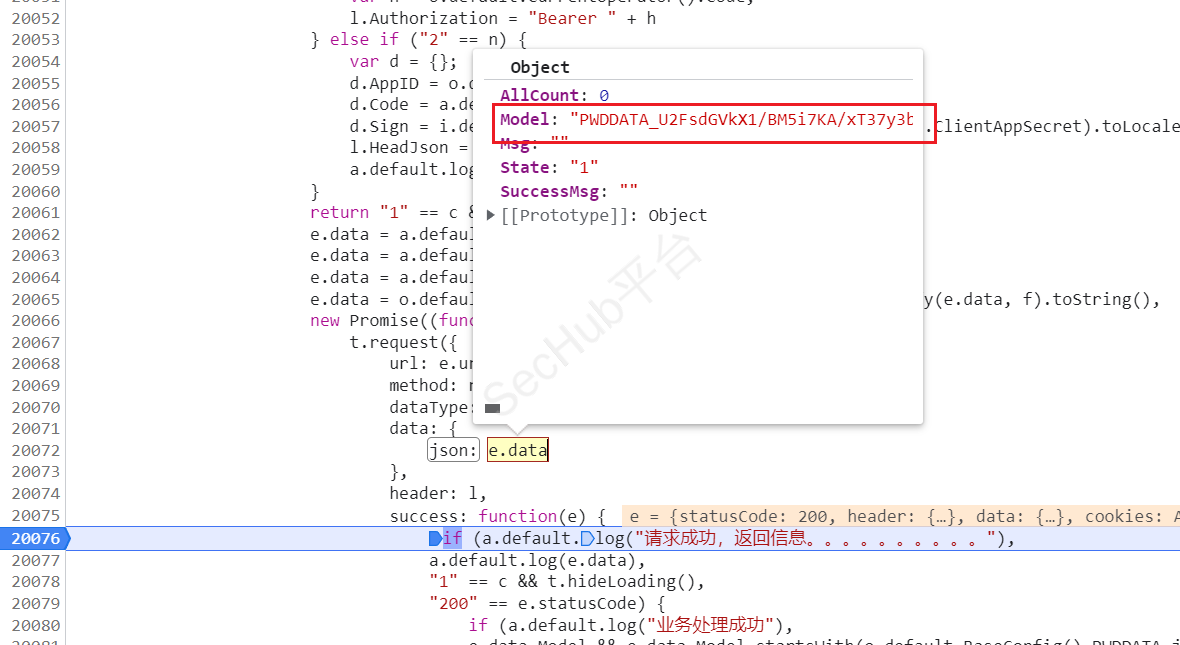Click the filled breakpoint marker before "if"
Viewport: 1180px width, 645px height.
(435, 539)
